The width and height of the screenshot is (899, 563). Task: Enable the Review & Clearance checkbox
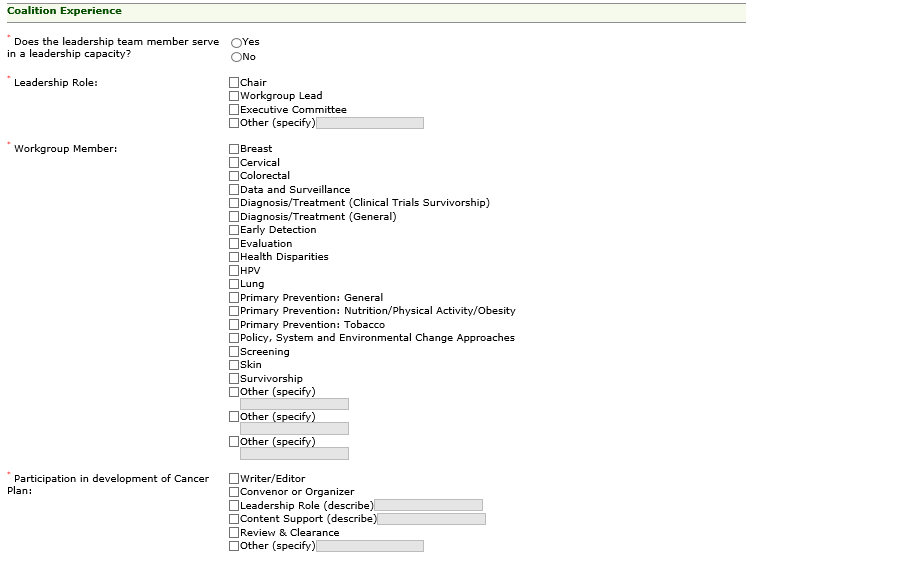tap(235, 533)
